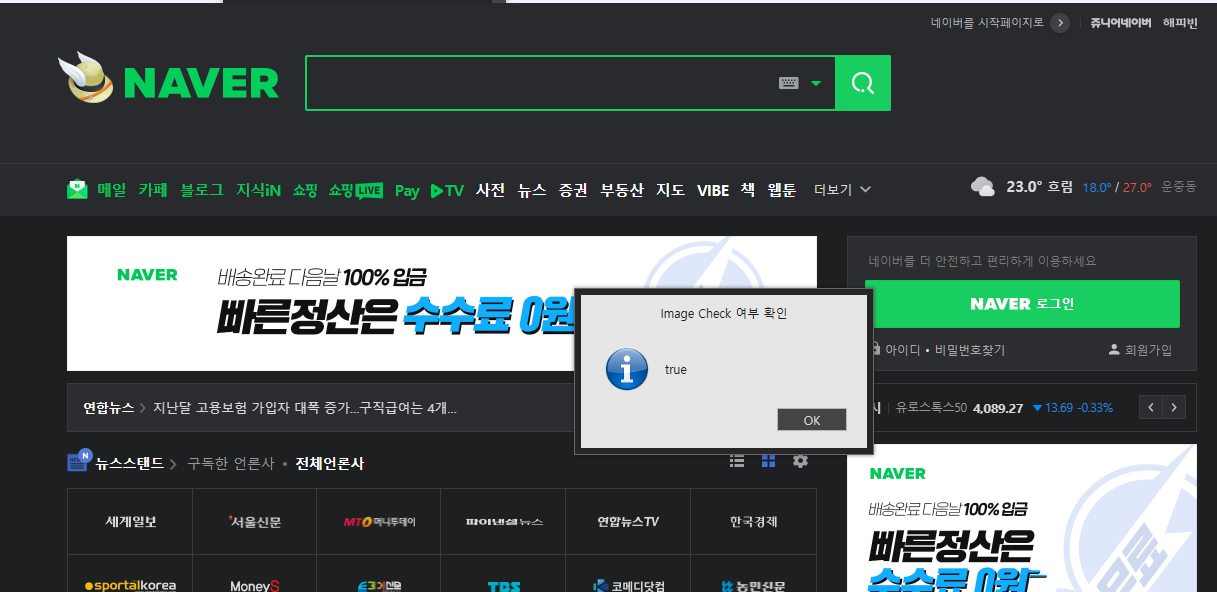Open 세계일보 newsstand tile

tap(130, 521)
